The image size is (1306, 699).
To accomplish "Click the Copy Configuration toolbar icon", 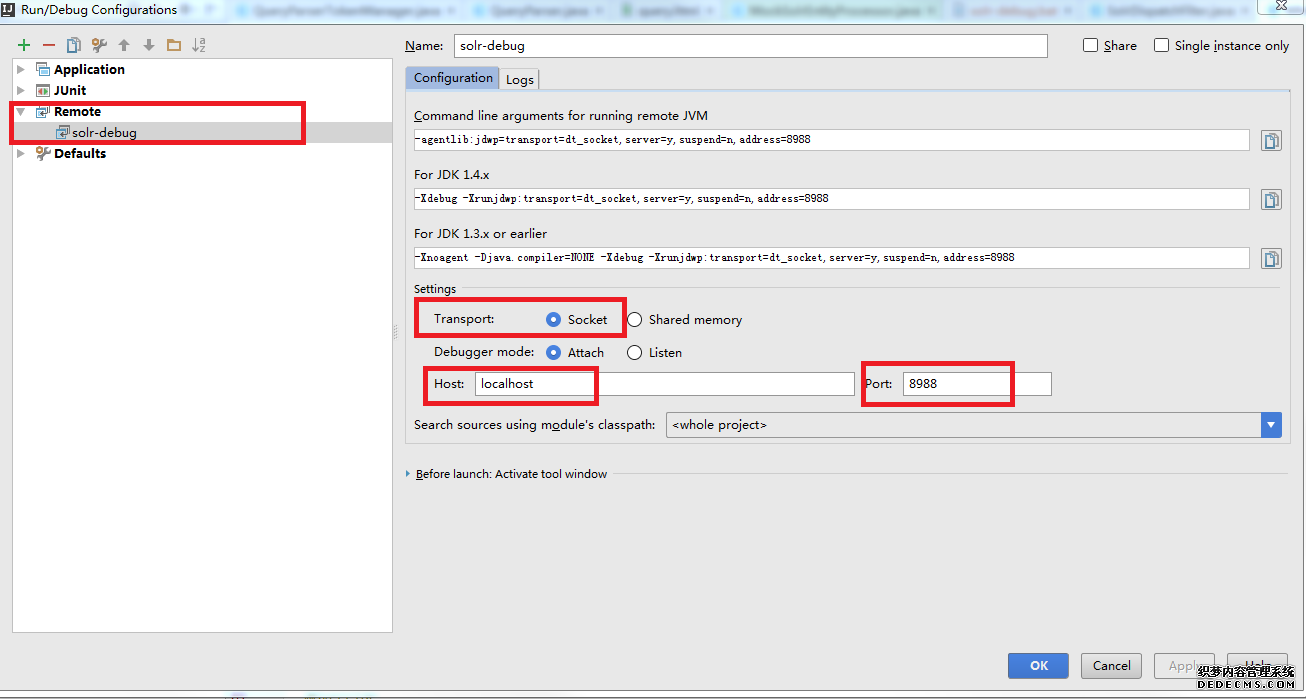I will tap(73, 45).
